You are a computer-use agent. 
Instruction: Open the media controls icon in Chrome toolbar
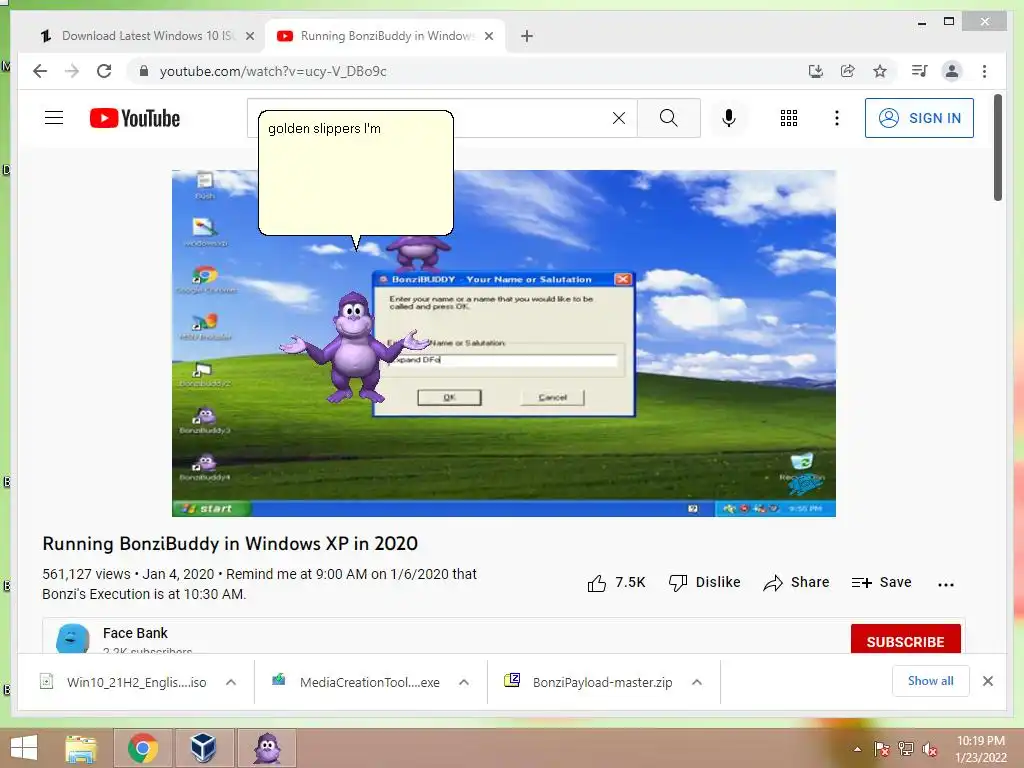coord(920,71)
